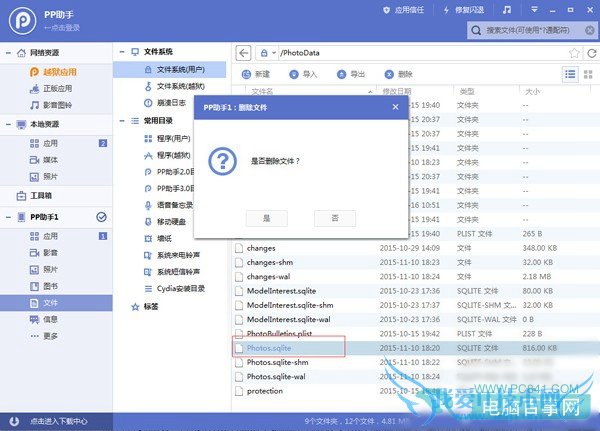Switch to list view

[x=570, y=74]
